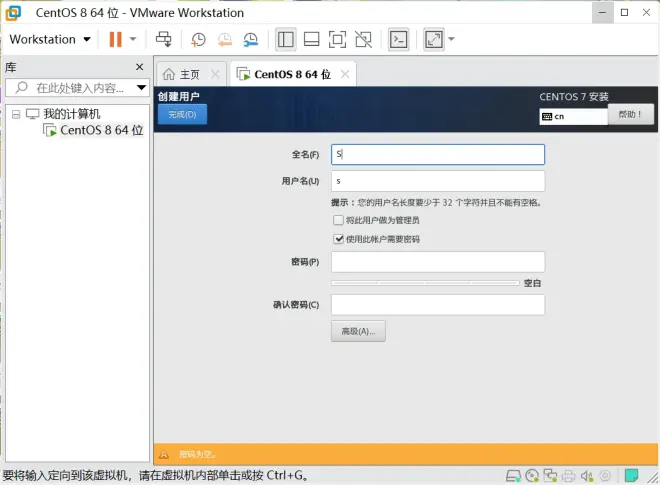Open the 高级(A)... settings

358,331
